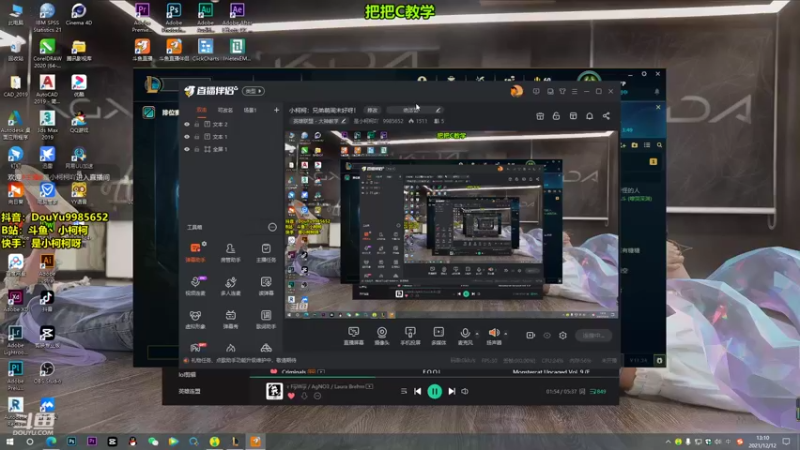Image resolution: width=800 pixels, height=450 pixels.
Task: Open the 虚拟形象 virtual avatar tool
Action: coord(195,319)
